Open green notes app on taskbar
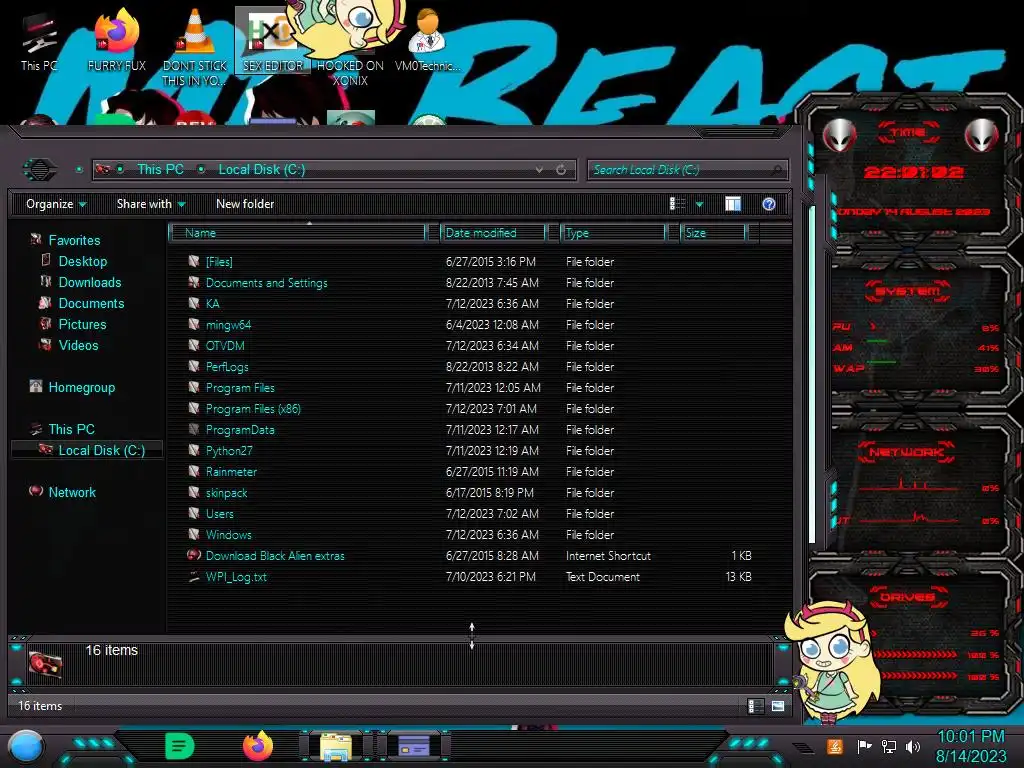The height and width of the screenshot is (768, 1024). coord(180,746)
